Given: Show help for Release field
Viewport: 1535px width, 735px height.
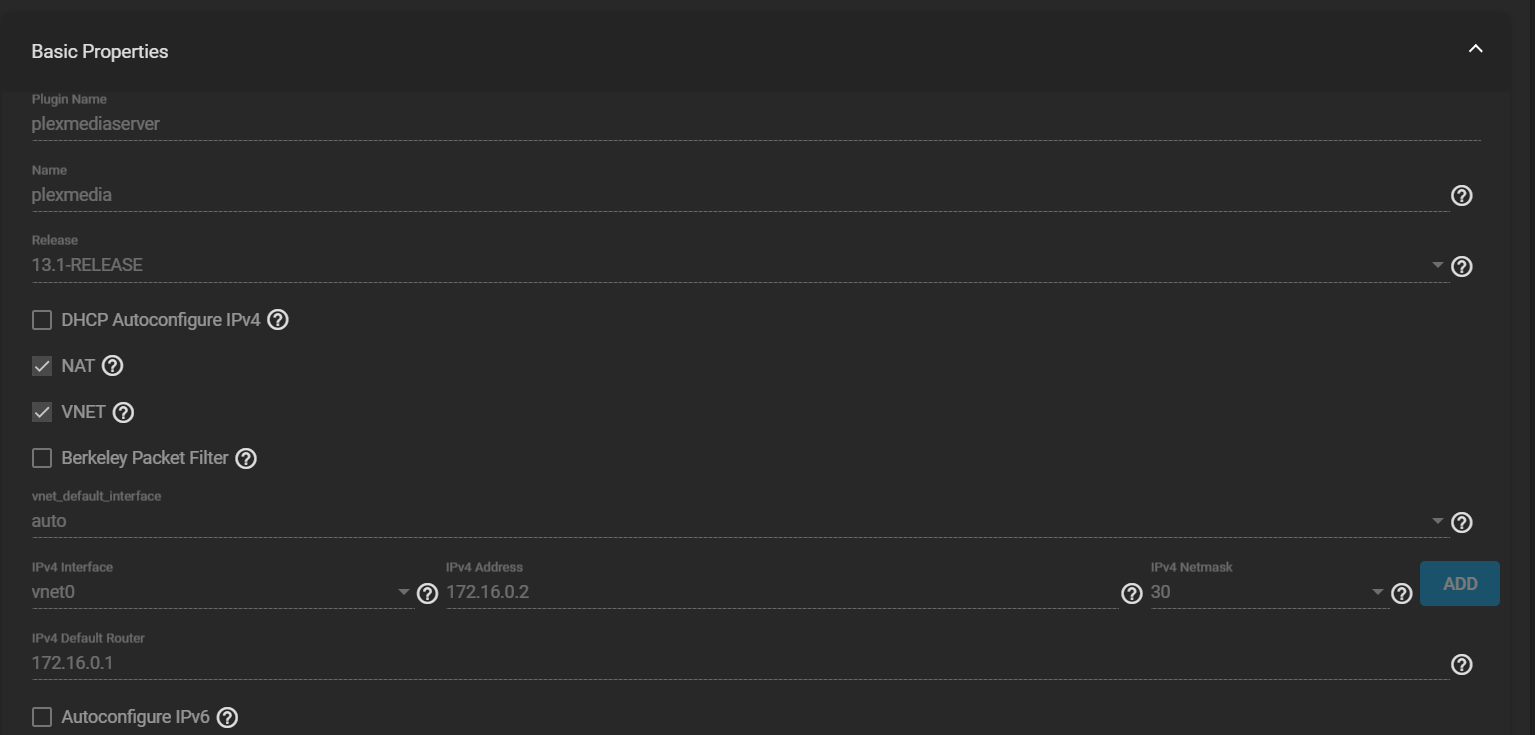Looking at the screenshot, I should [x=1461, y=267].
